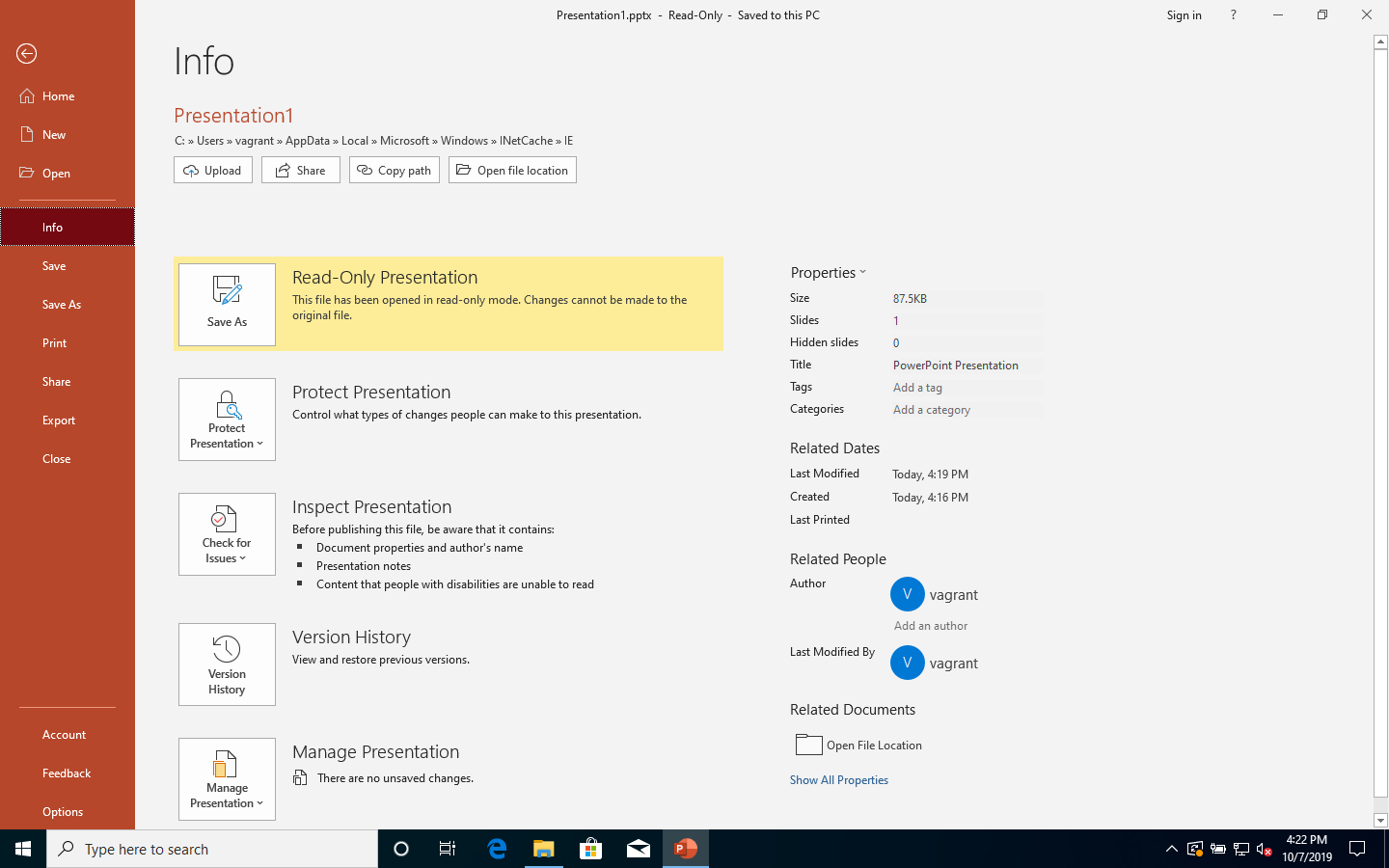Screen dimensions: 1389x868
Task: Expand the Protect Presentation dropdown
Action: coord(227,420)
